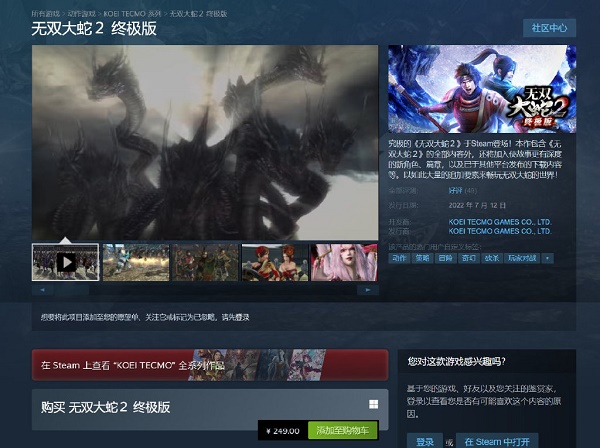Open developer KOEI TECMO GAMES link
Screen dimensions: 600x448
pyautogui.click(x=500, y=223)
